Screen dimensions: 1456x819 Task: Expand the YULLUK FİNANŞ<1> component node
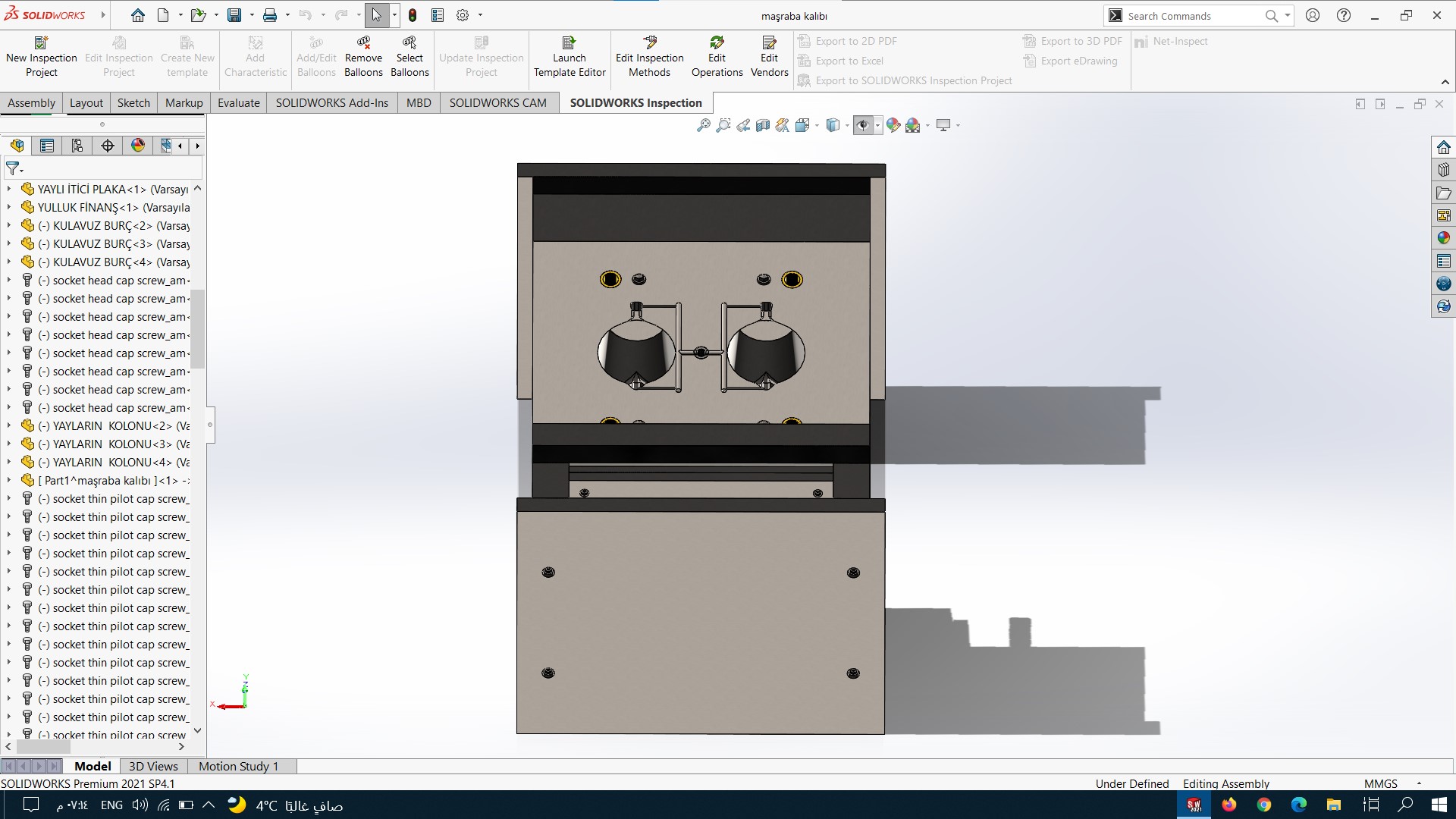click(8, 207)
